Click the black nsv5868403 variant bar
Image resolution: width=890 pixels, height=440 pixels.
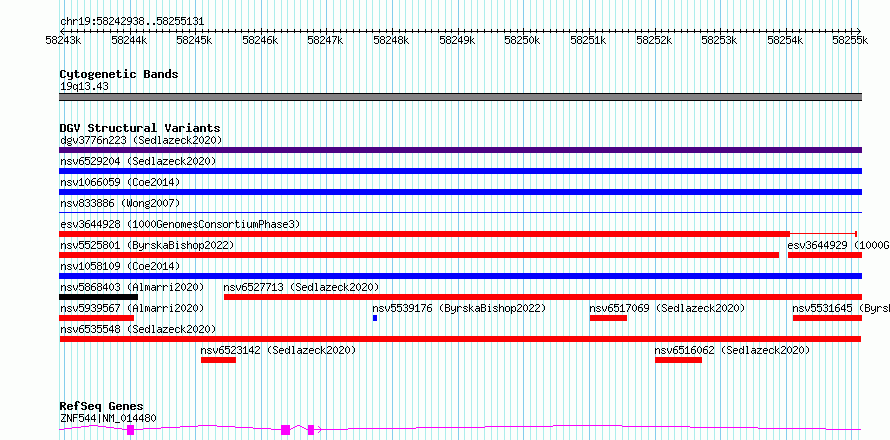click(99, 297)
